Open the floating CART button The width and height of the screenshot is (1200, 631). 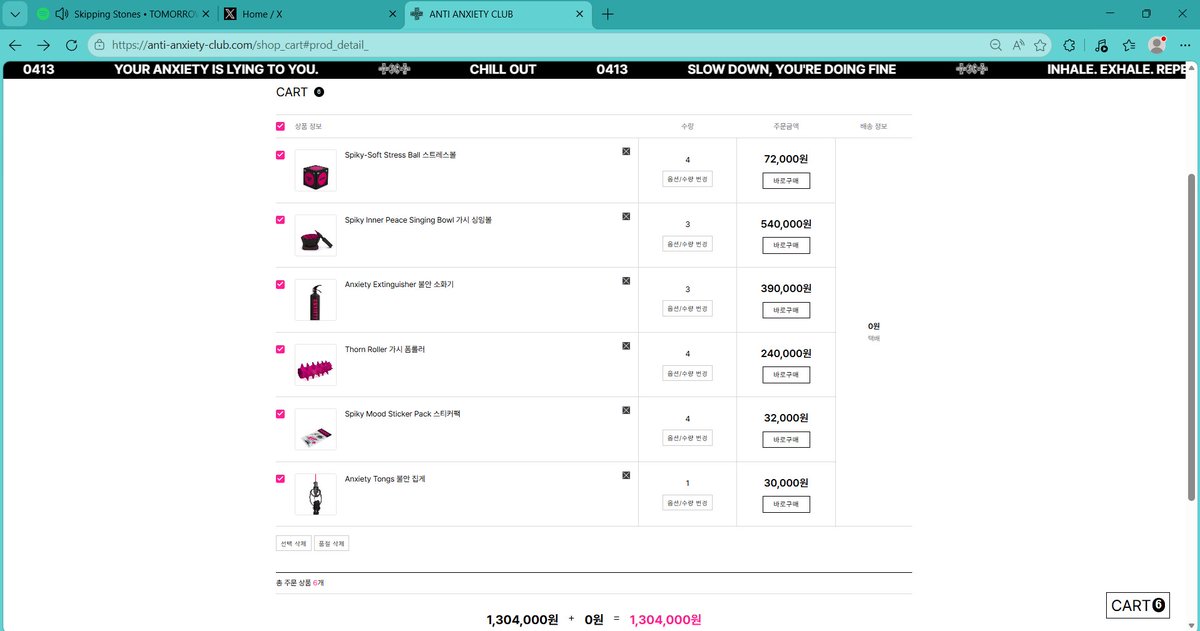tap(1138, 605)
